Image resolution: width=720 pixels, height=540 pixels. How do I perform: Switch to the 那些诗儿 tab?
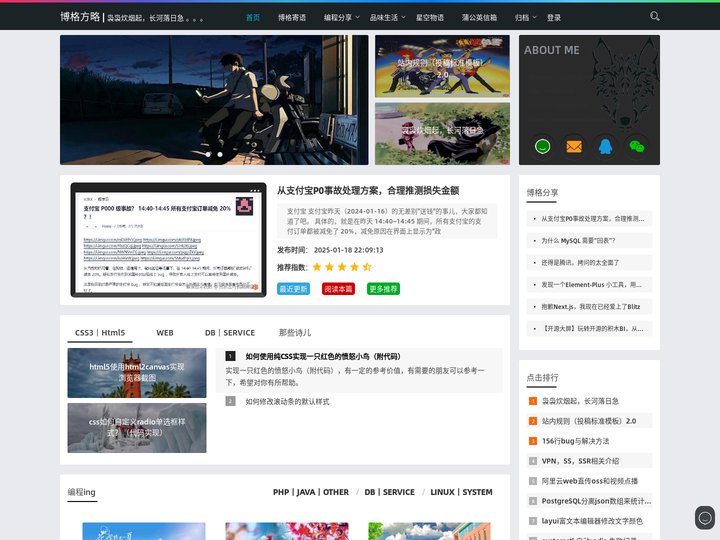295,333
